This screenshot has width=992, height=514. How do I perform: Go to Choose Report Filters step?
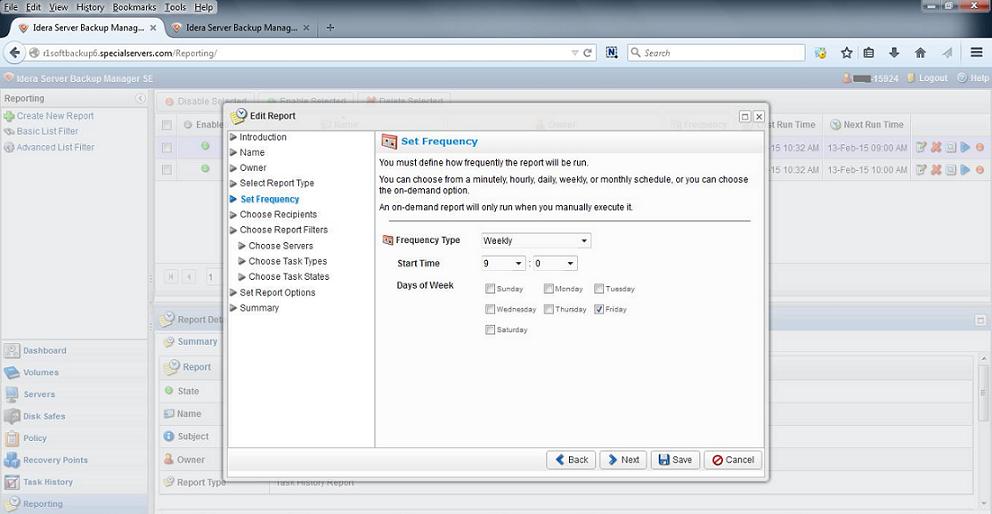click(x=283, y=230)
